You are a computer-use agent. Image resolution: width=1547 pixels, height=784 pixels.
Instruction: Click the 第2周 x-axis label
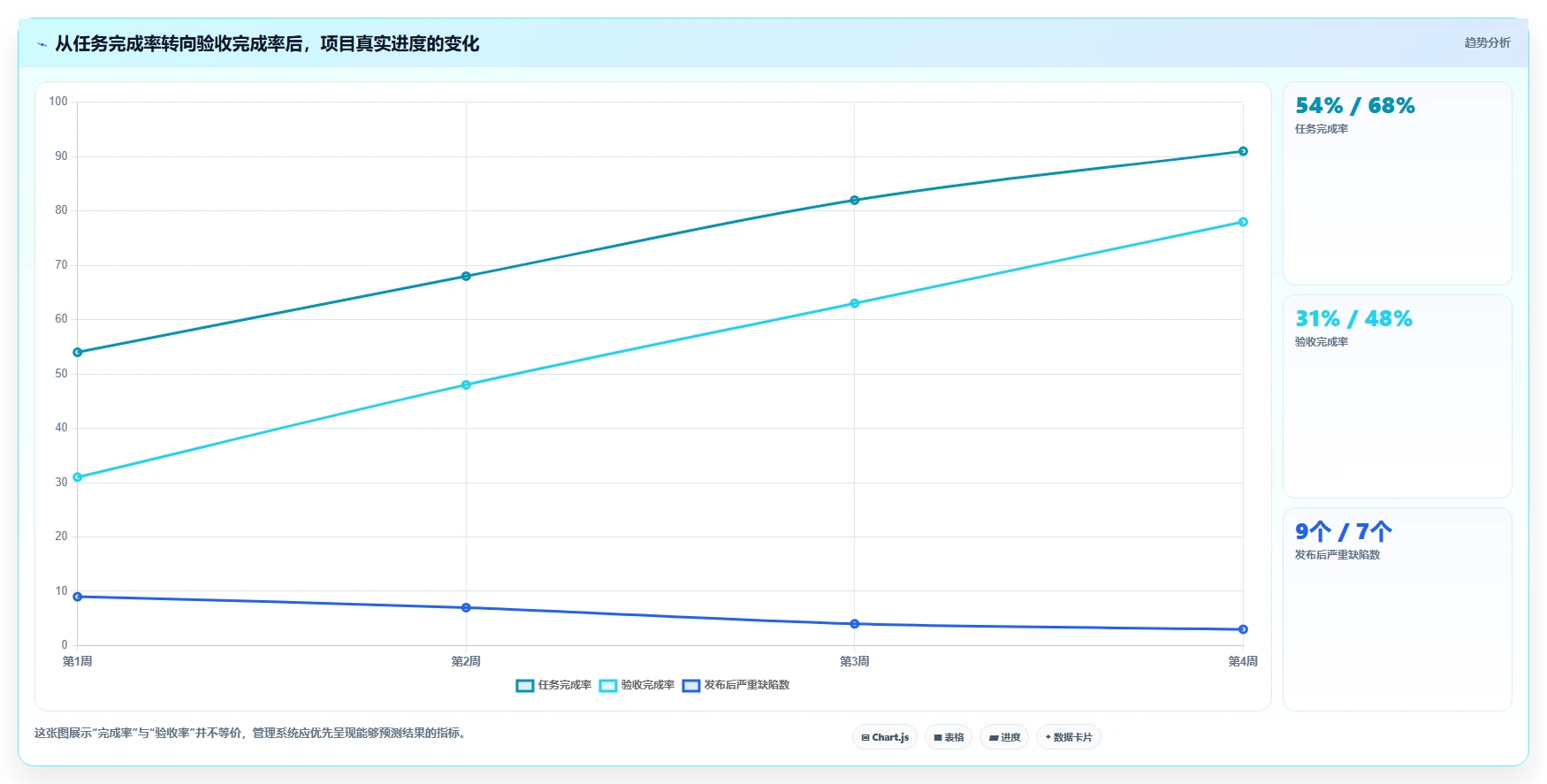(x=466, y=661)
